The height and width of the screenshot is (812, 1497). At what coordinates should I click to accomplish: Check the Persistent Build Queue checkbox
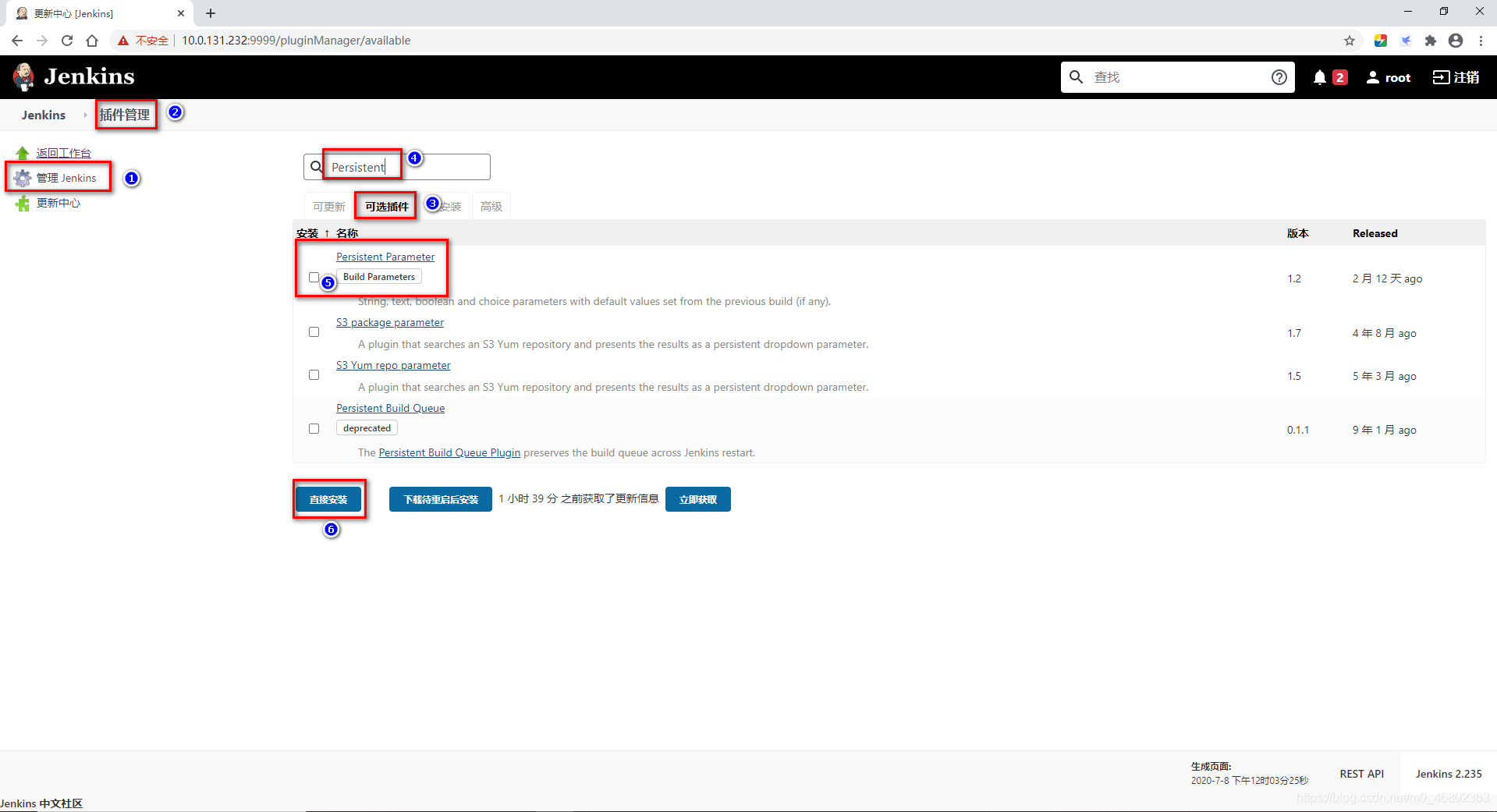[314, 429]
